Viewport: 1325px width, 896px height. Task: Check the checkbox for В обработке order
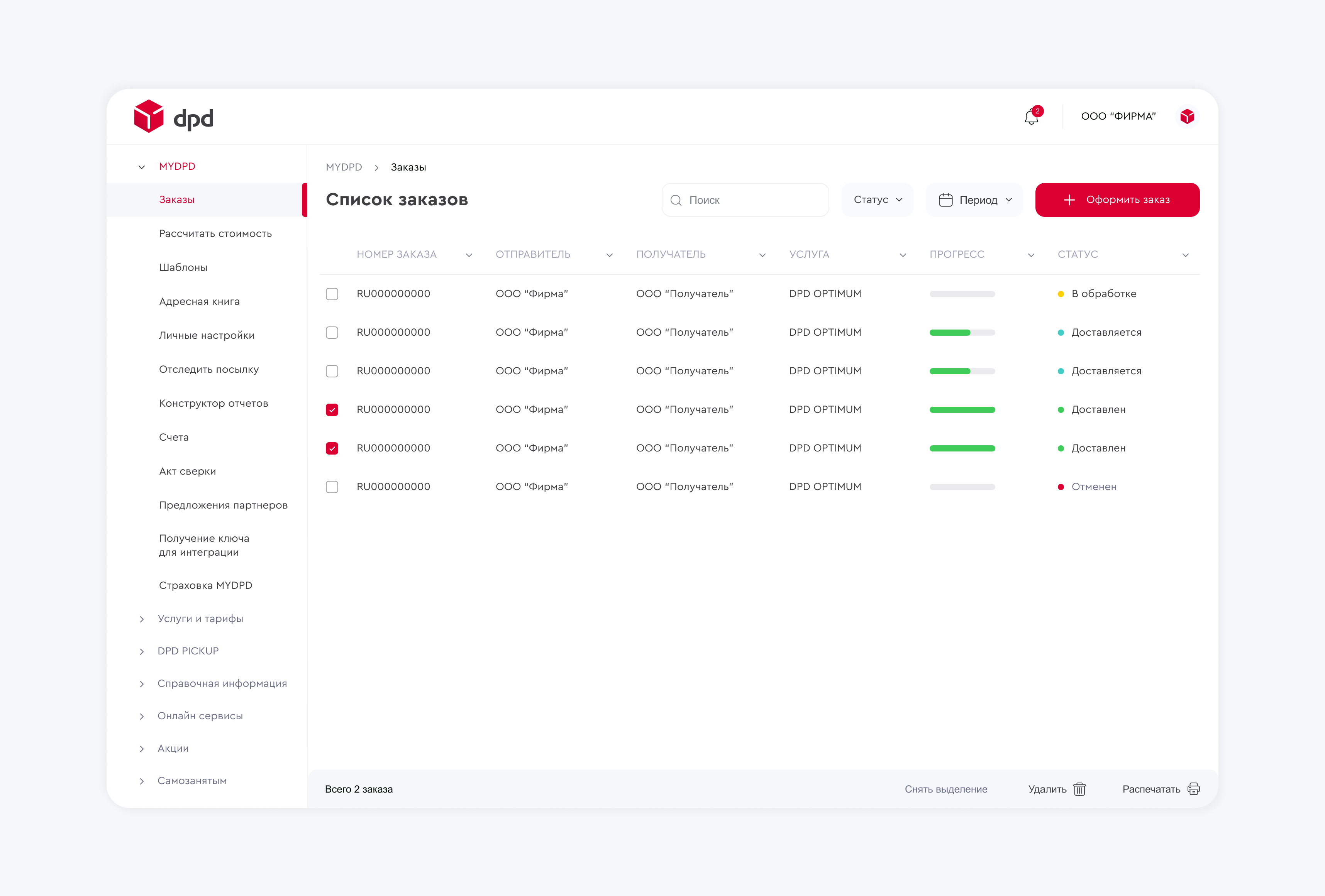point(332,294)
